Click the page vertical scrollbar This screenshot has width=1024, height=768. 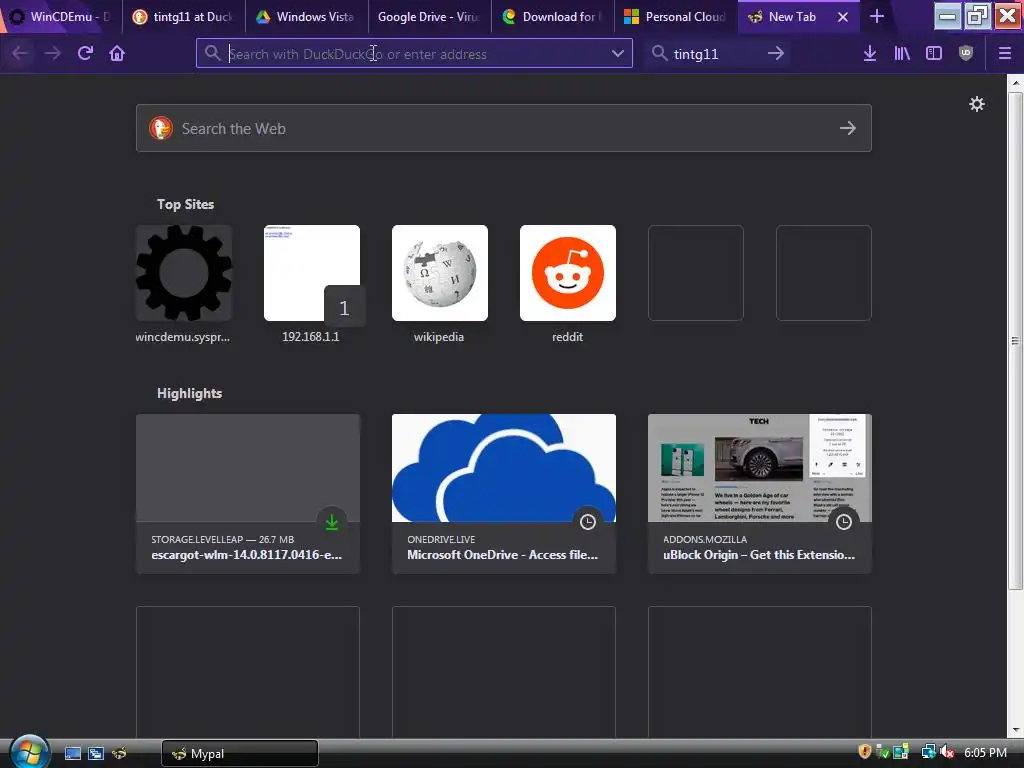(x=1015, y=340)
